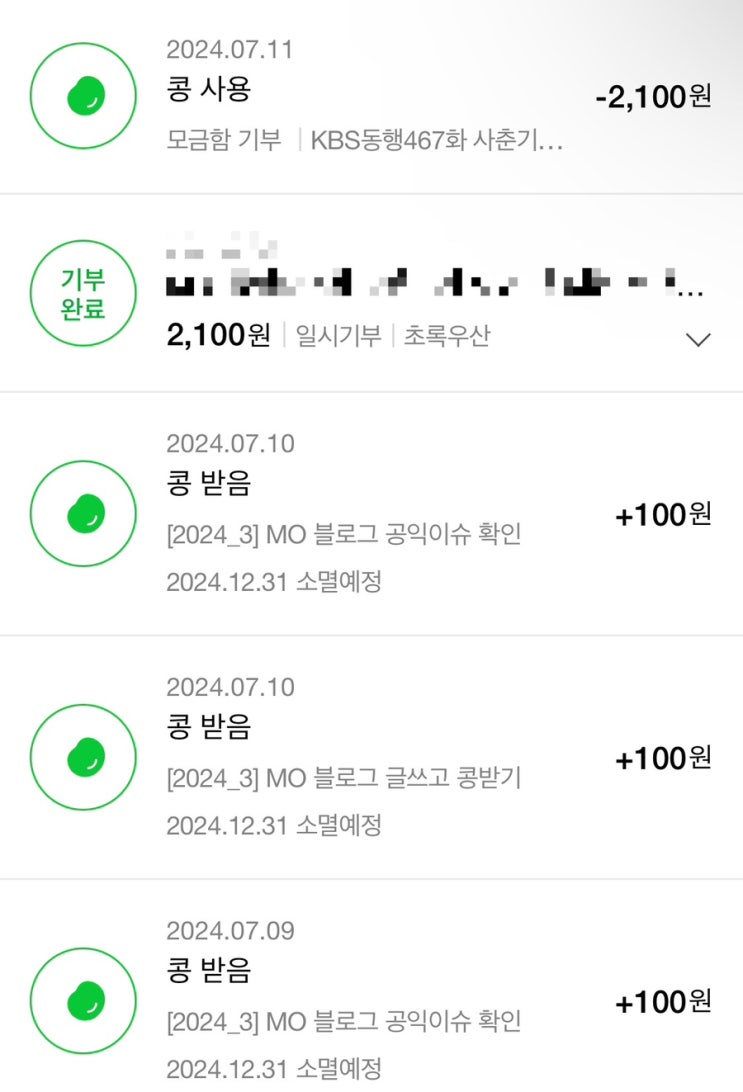This screenshot has height=1092, width=743.
Task: Click +100원 on the 글쓰고 콩받기 row
Action: (663, 758)
